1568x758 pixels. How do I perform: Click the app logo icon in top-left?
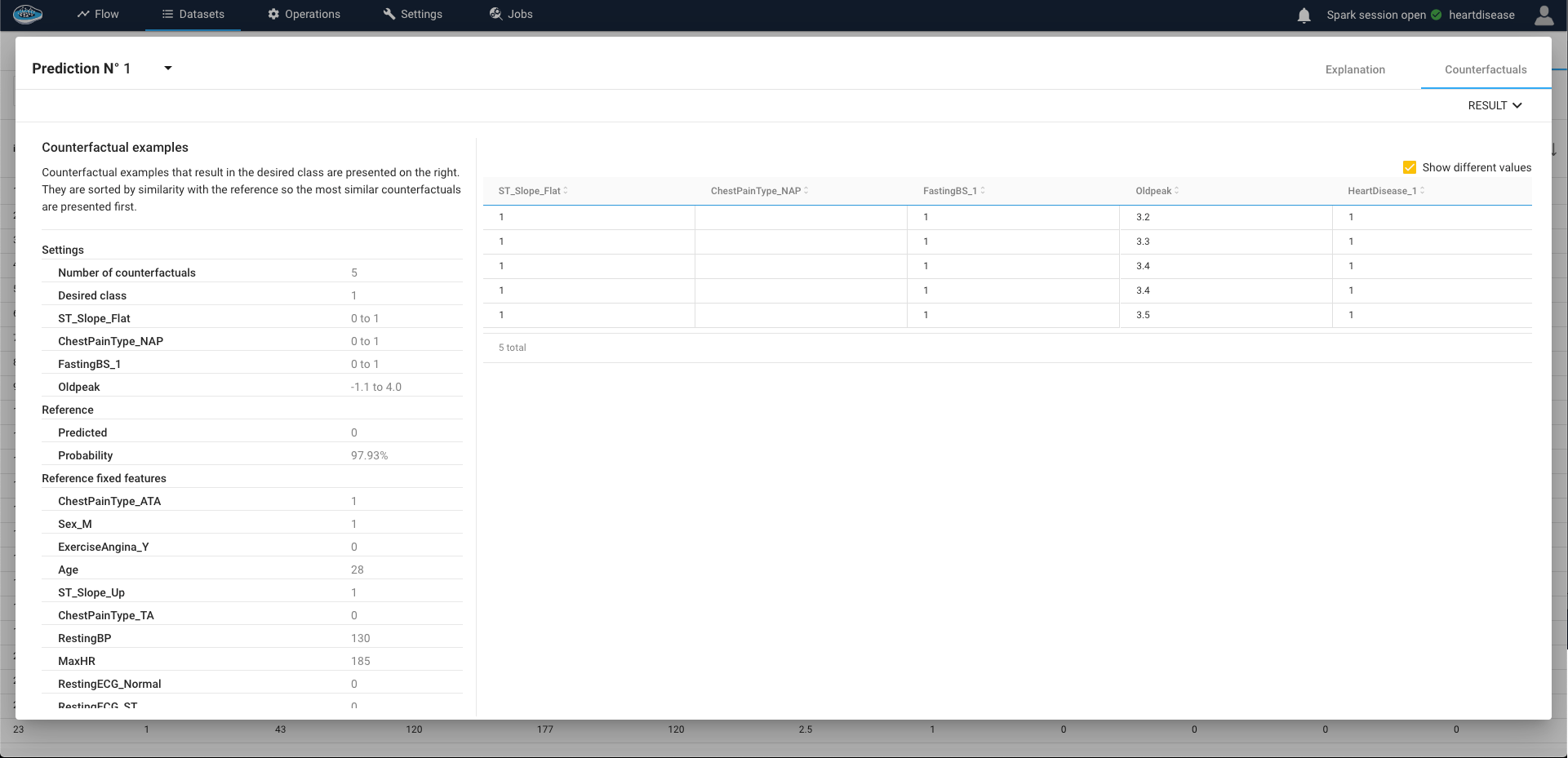(x=28, y=14)
